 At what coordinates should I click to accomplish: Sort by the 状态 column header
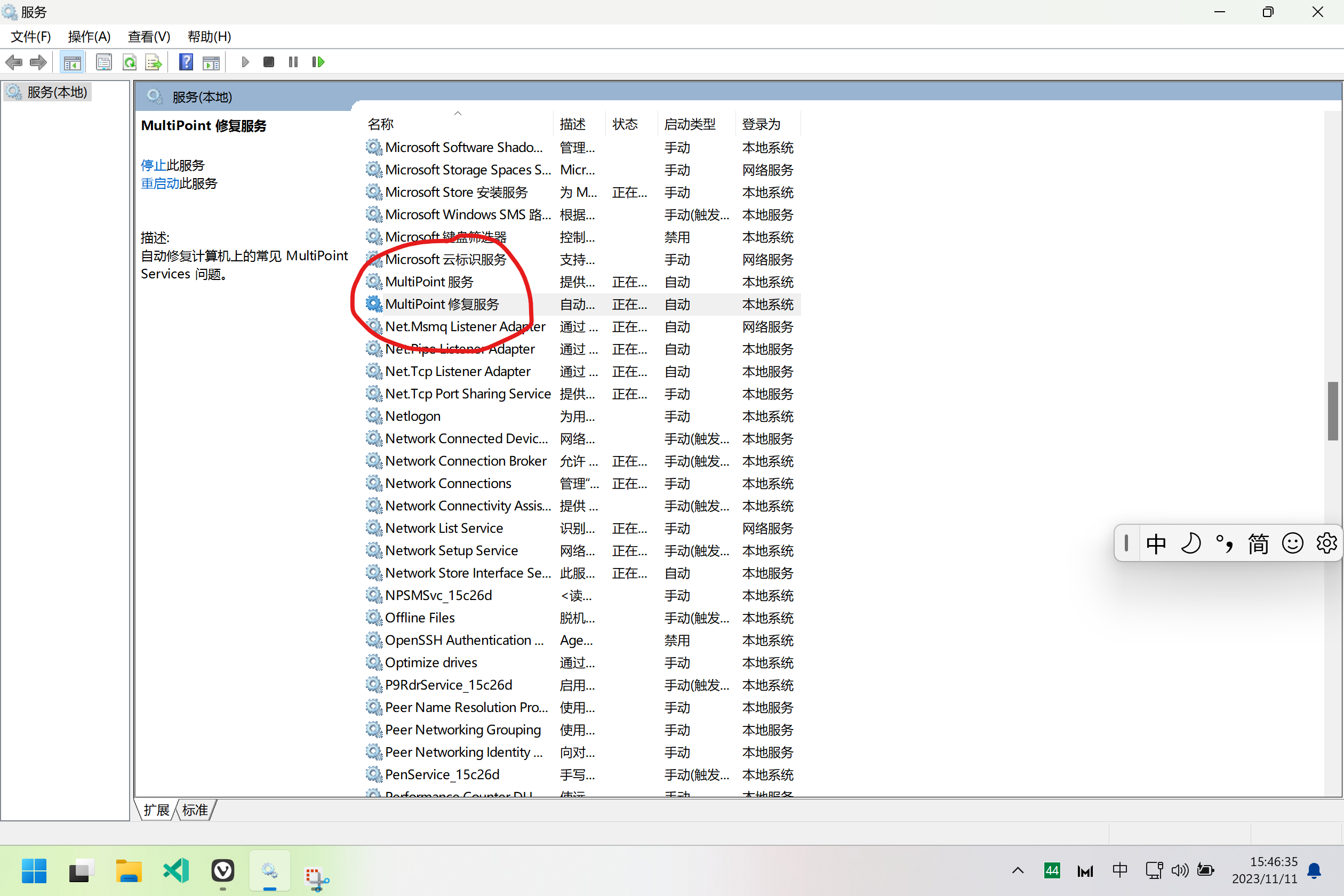[630, 124]
